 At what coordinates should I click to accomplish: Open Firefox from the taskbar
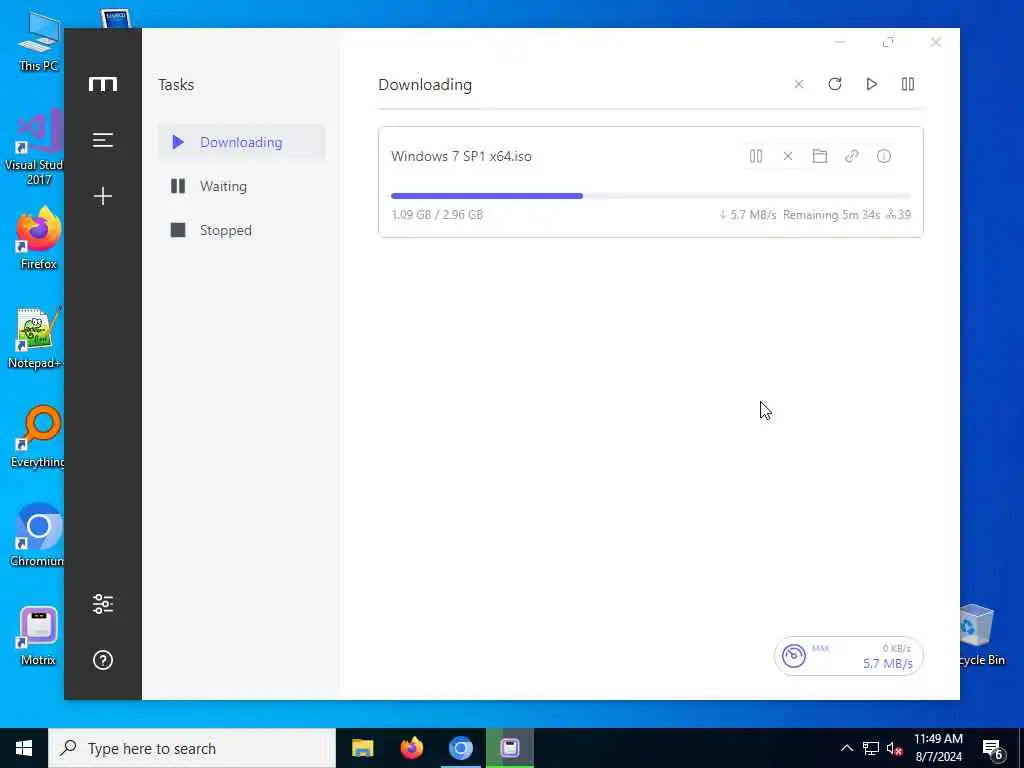pos(411,748)
